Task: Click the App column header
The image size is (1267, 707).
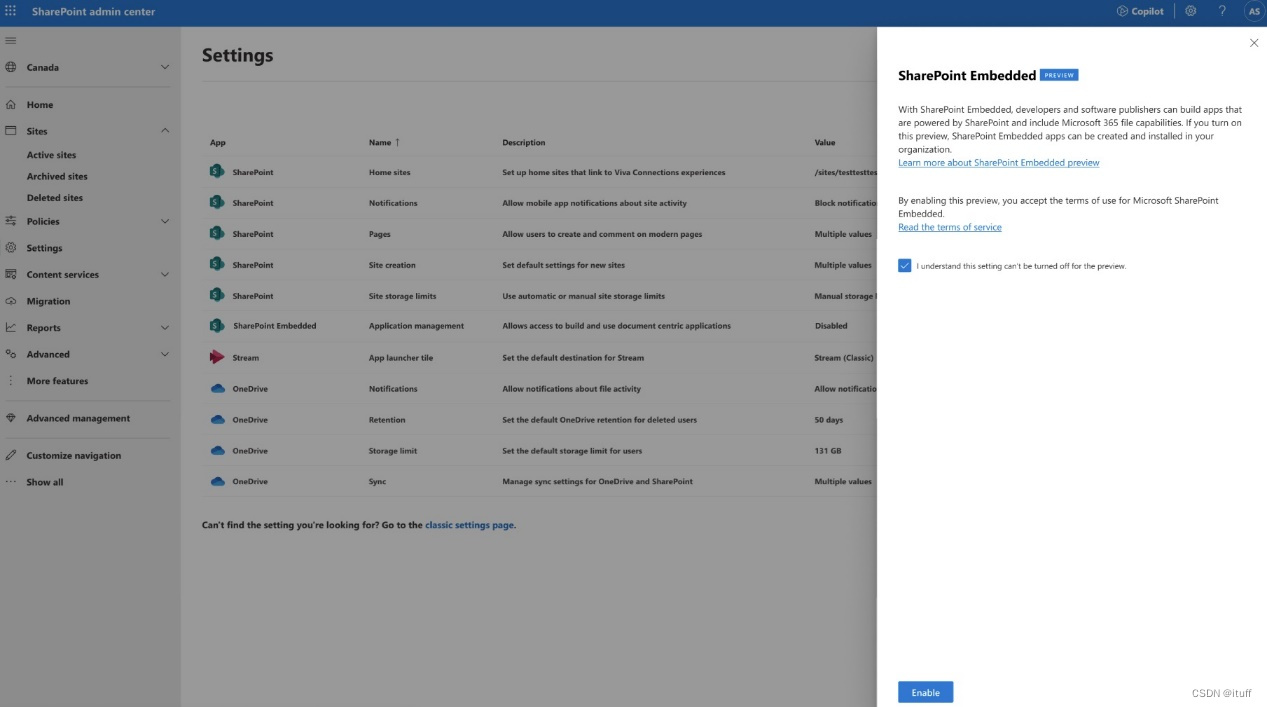Action: coord(218,143)
